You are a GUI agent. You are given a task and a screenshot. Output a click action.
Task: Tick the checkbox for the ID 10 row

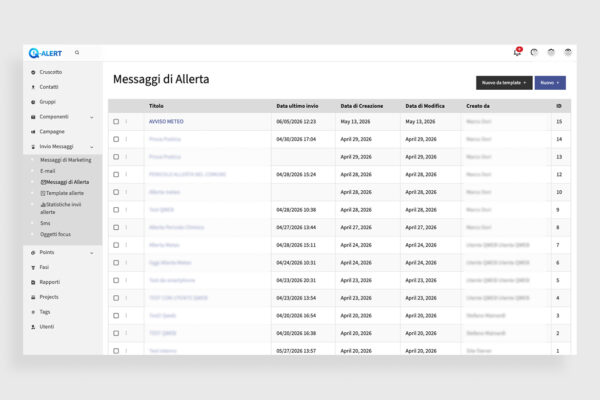pos(116,192)
